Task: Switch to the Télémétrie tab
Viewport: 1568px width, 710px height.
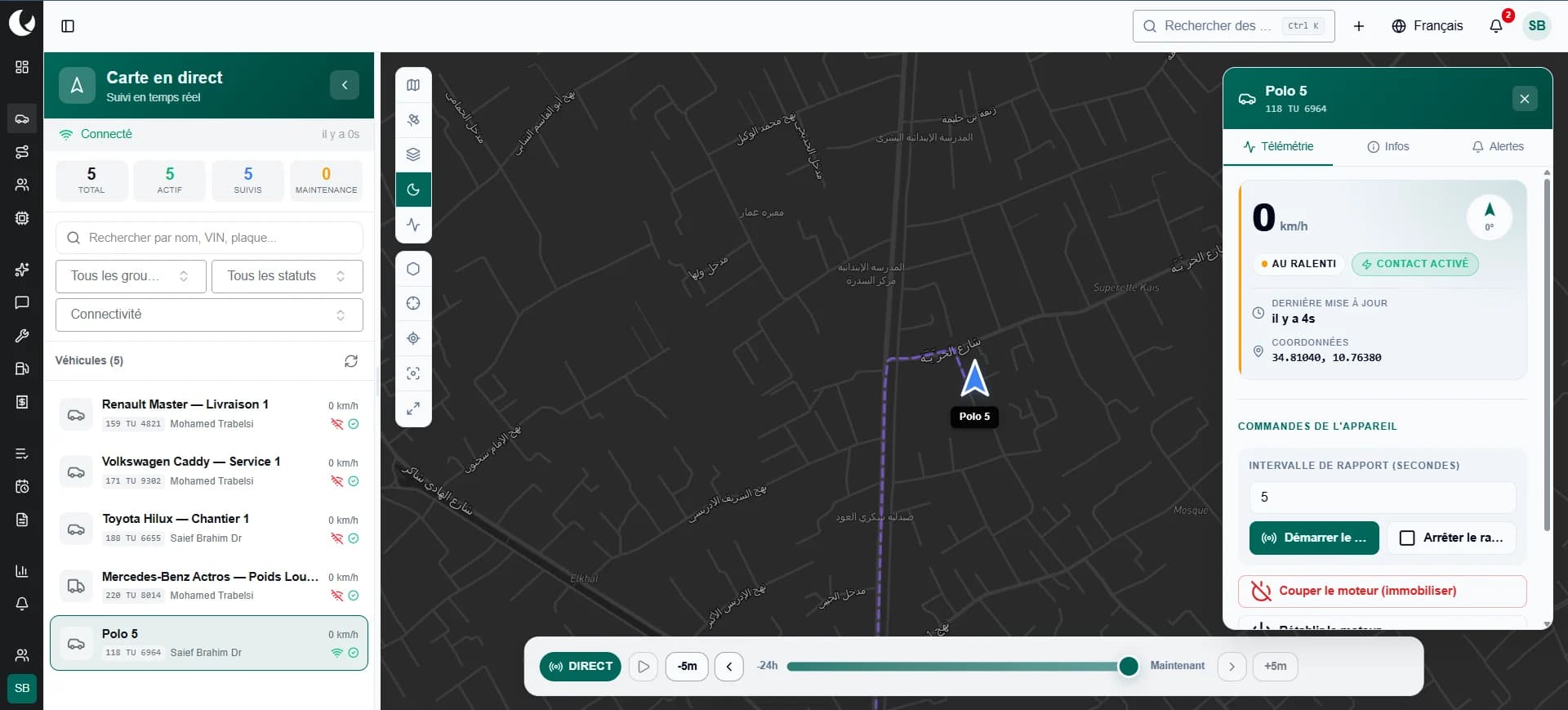Action: coord(1278,147)
